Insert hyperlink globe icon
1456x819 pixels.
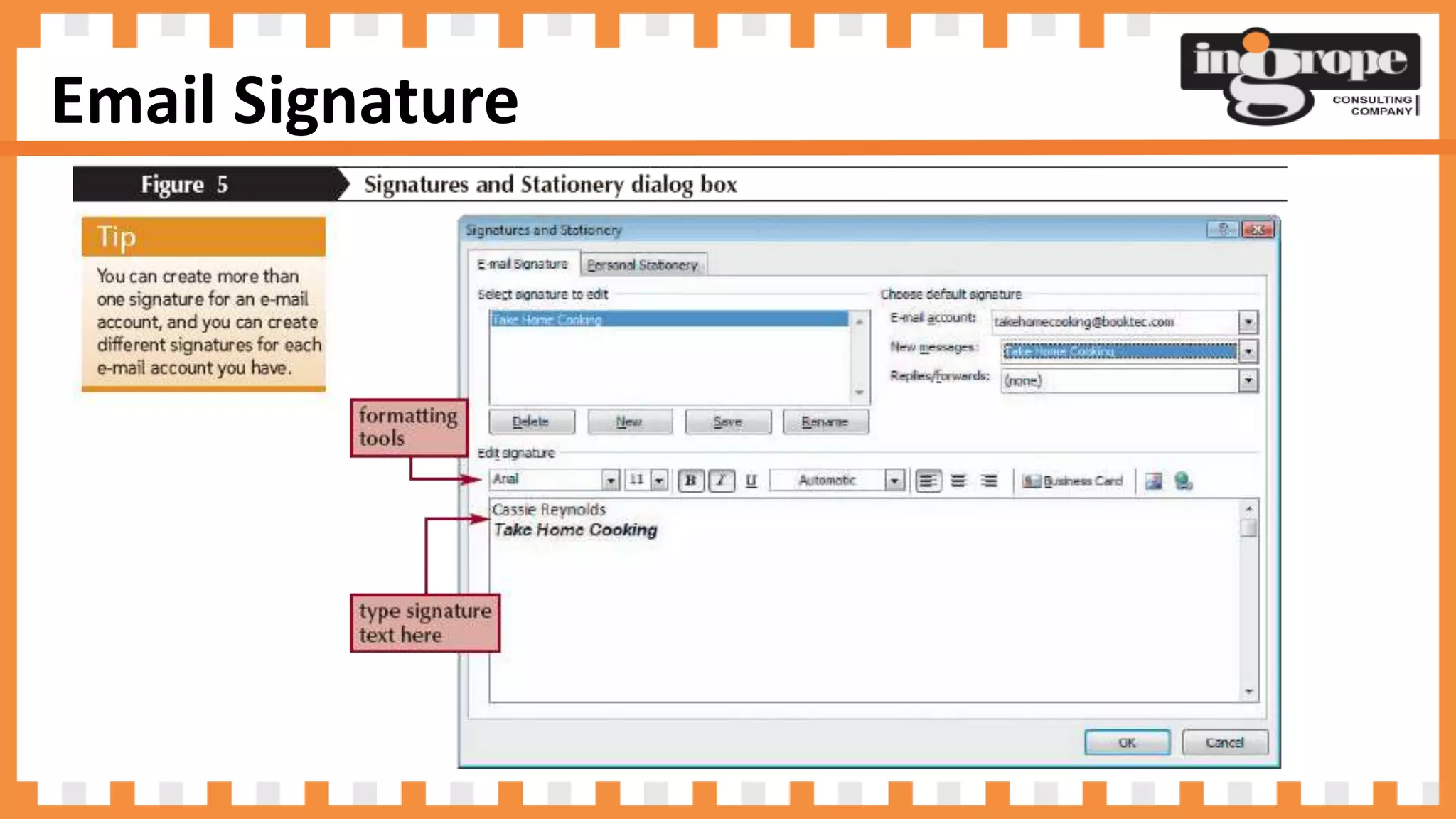tap(1183, 481)
